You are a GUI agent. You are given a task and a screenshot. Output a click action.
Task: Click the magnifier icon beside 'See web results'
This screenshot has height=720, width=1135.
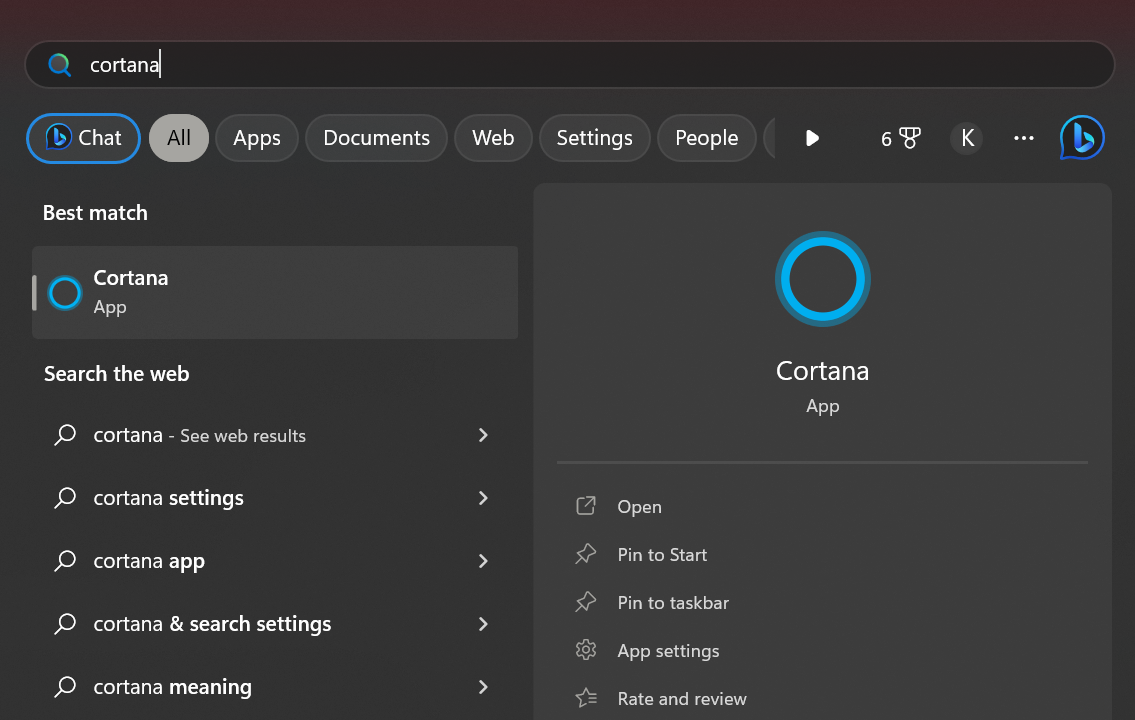(65, 435)
